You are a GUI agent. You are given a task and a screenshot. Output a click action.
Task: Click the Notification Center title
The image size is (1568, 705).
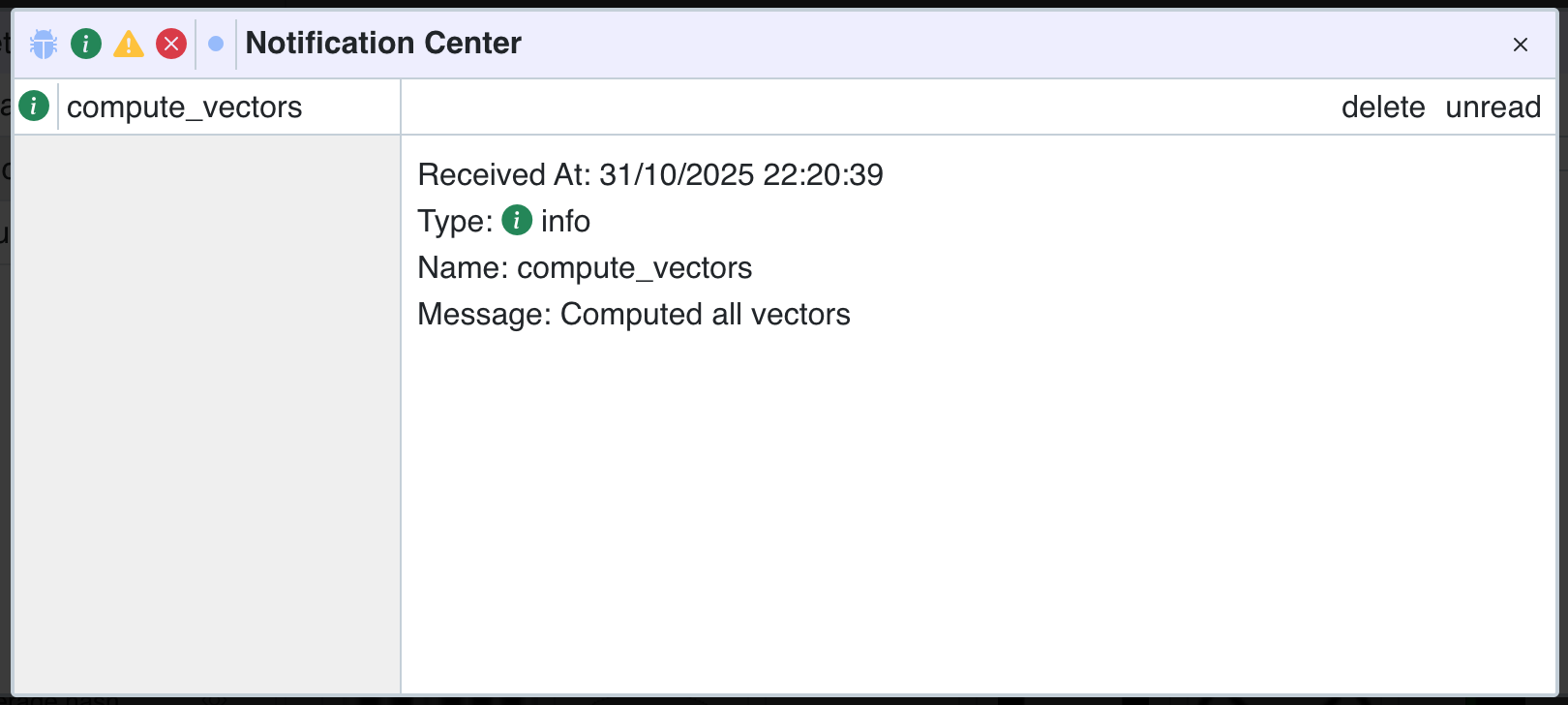click(383, 44)
